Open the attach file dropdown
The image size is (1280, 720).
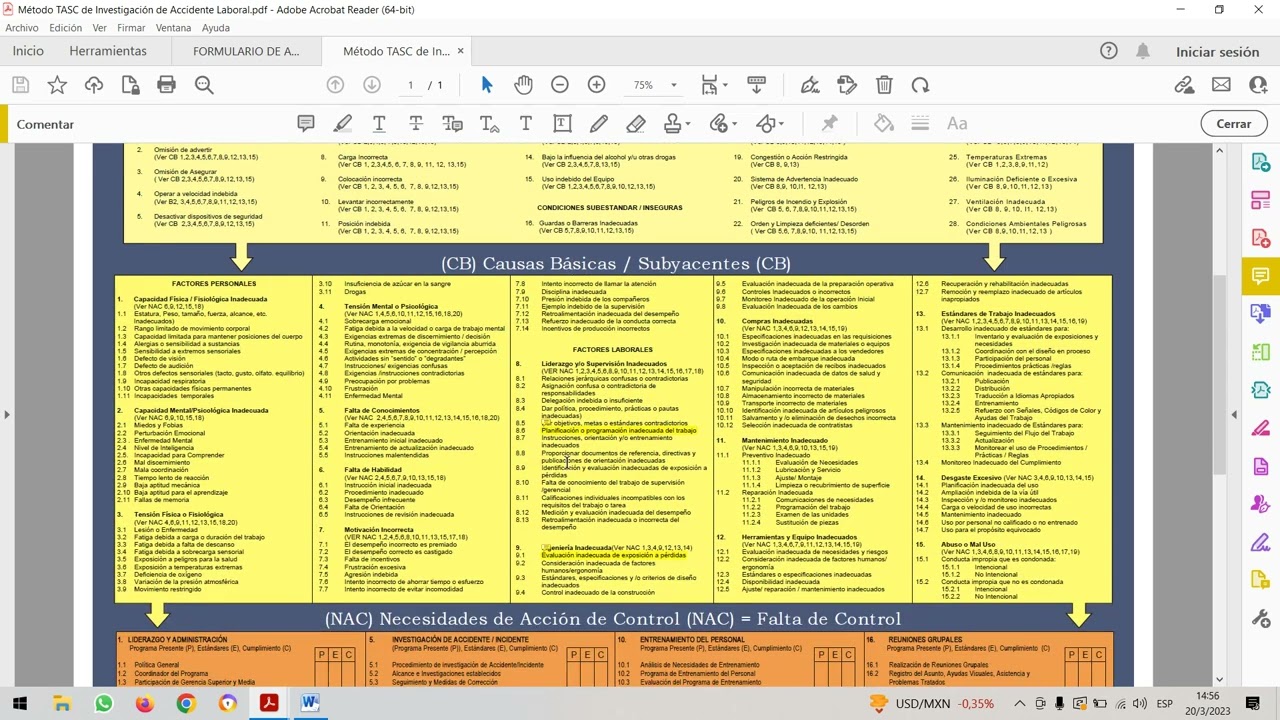tap(722, 124)
